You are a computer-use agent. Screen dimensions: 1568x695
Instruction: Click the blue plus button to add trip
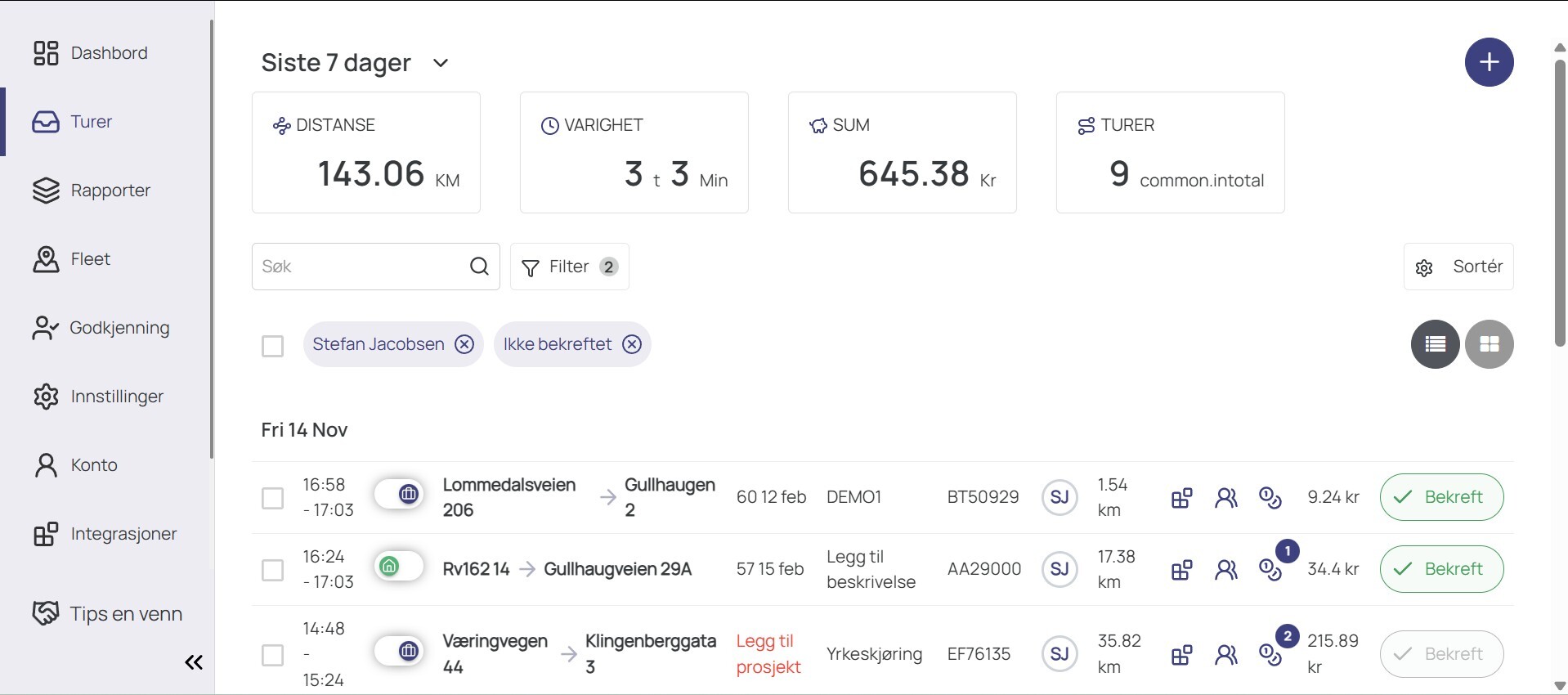point(1489,62)
